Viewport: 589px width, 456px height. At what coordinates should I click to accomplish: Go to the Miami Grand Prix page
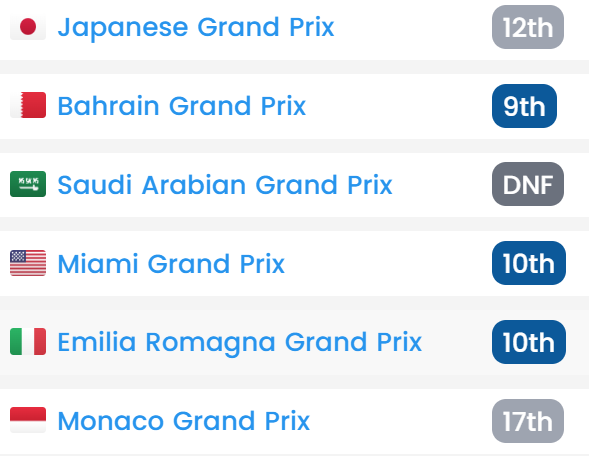[171, 263]
